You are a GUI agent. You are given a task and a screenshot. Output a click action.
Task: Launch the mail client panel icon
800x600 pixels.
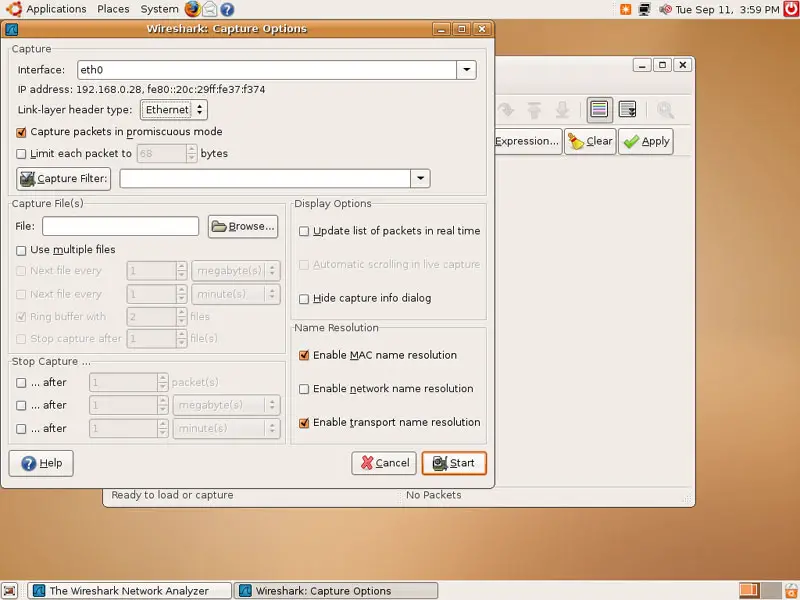[x=210, y=9]
